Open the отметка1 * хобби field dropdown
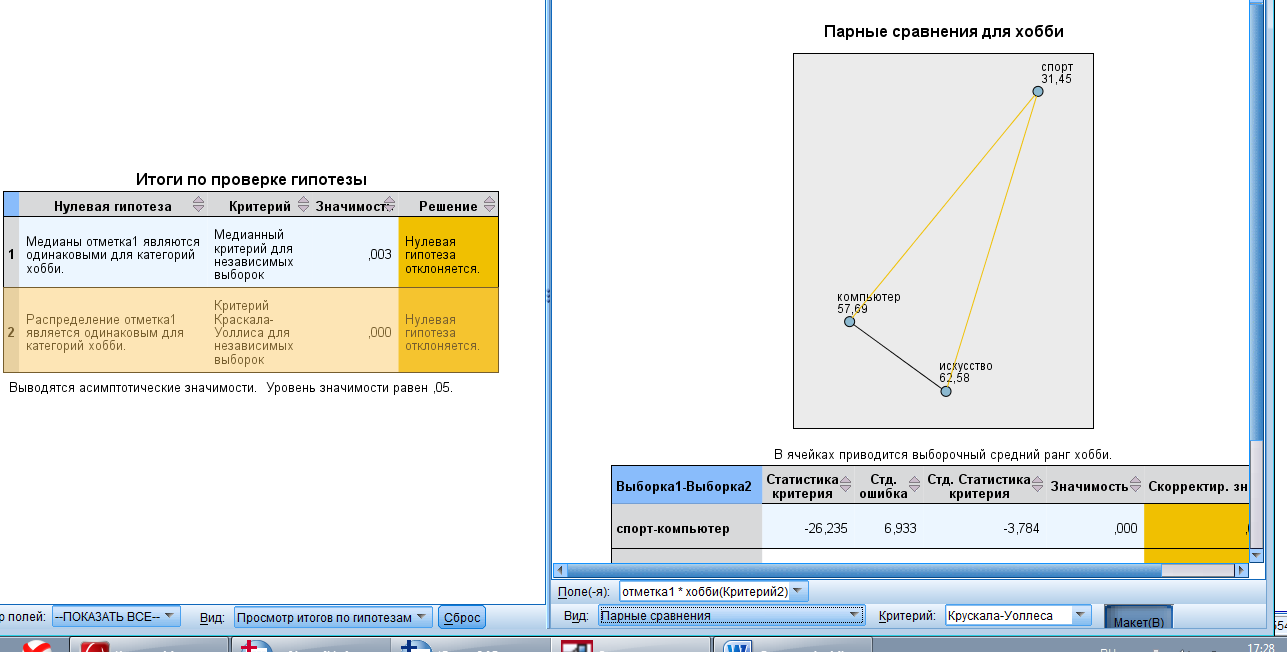This screenshot has height=652, width=1287. 712,591
